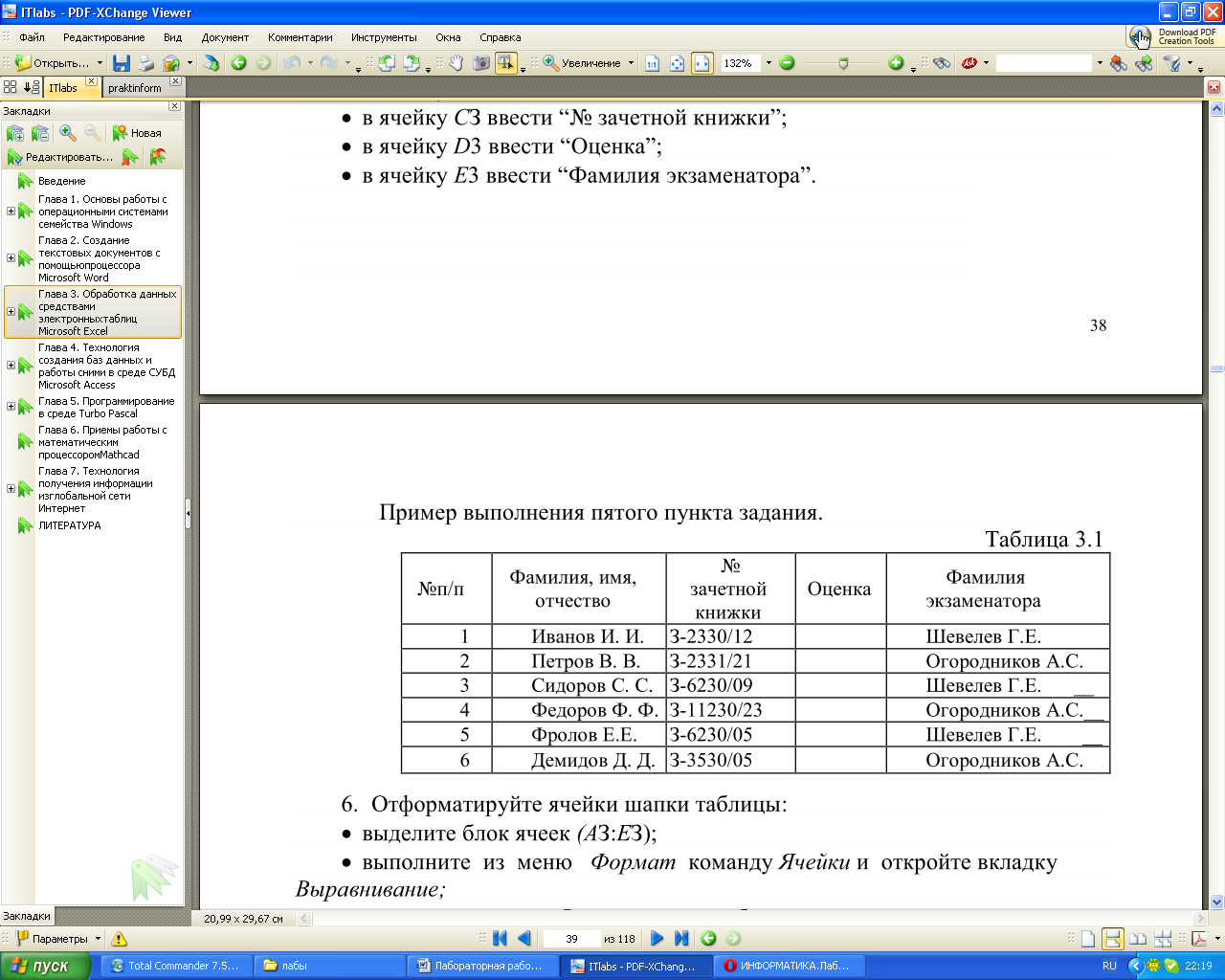Image resolution: width=1225 pixels, height=980 pixels.
Task: Select the Hand tool
Action: pyautogui.click(x=457, y=63)
